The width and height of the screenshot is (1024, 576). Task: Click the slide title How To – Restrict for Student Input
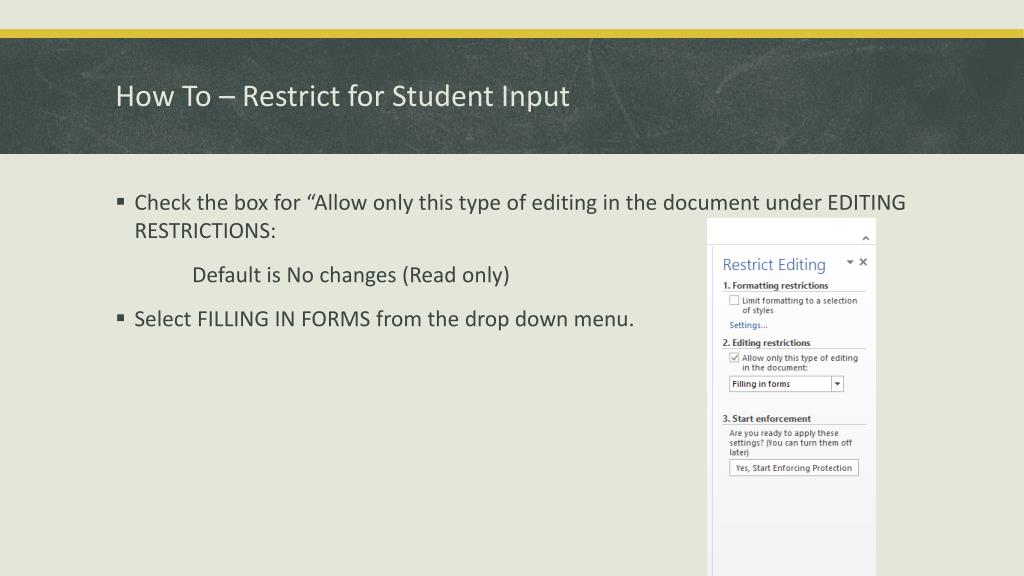pyautogui.click(x=342, y=96)
